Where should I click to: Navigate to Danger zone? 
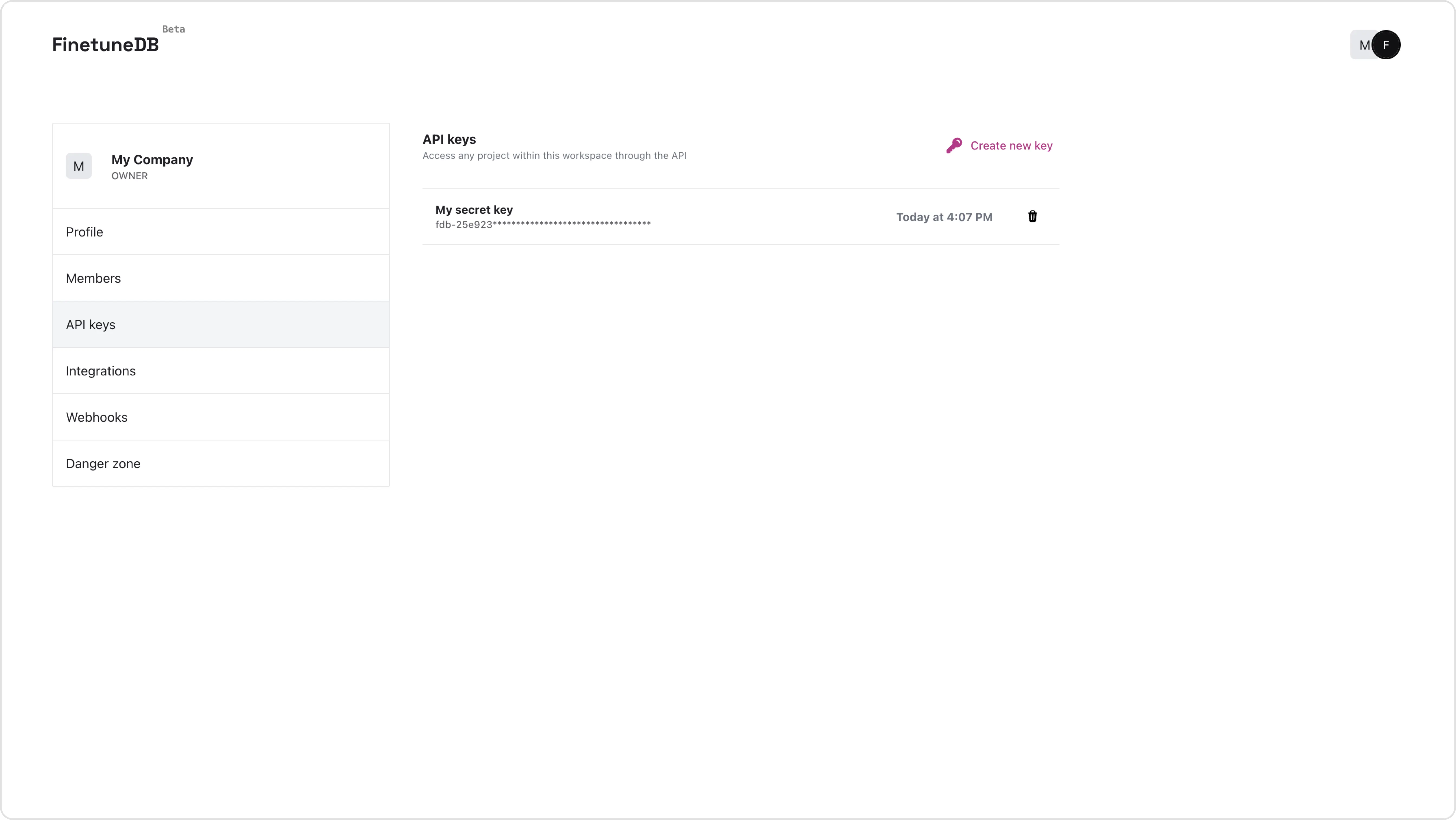[103, 464]
